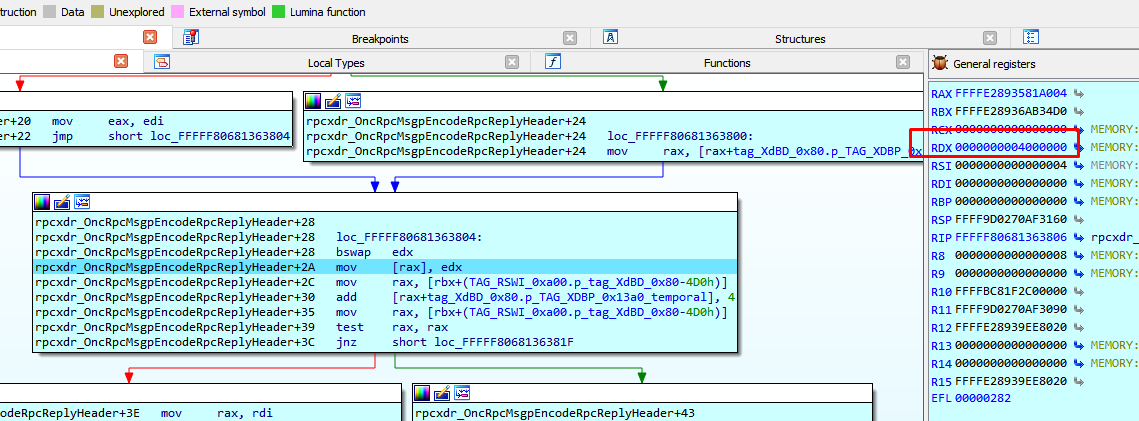Click jump arrow next to RSP value
The width and height of the screenshot is (1139, 421).
[x=1079, y=219]
